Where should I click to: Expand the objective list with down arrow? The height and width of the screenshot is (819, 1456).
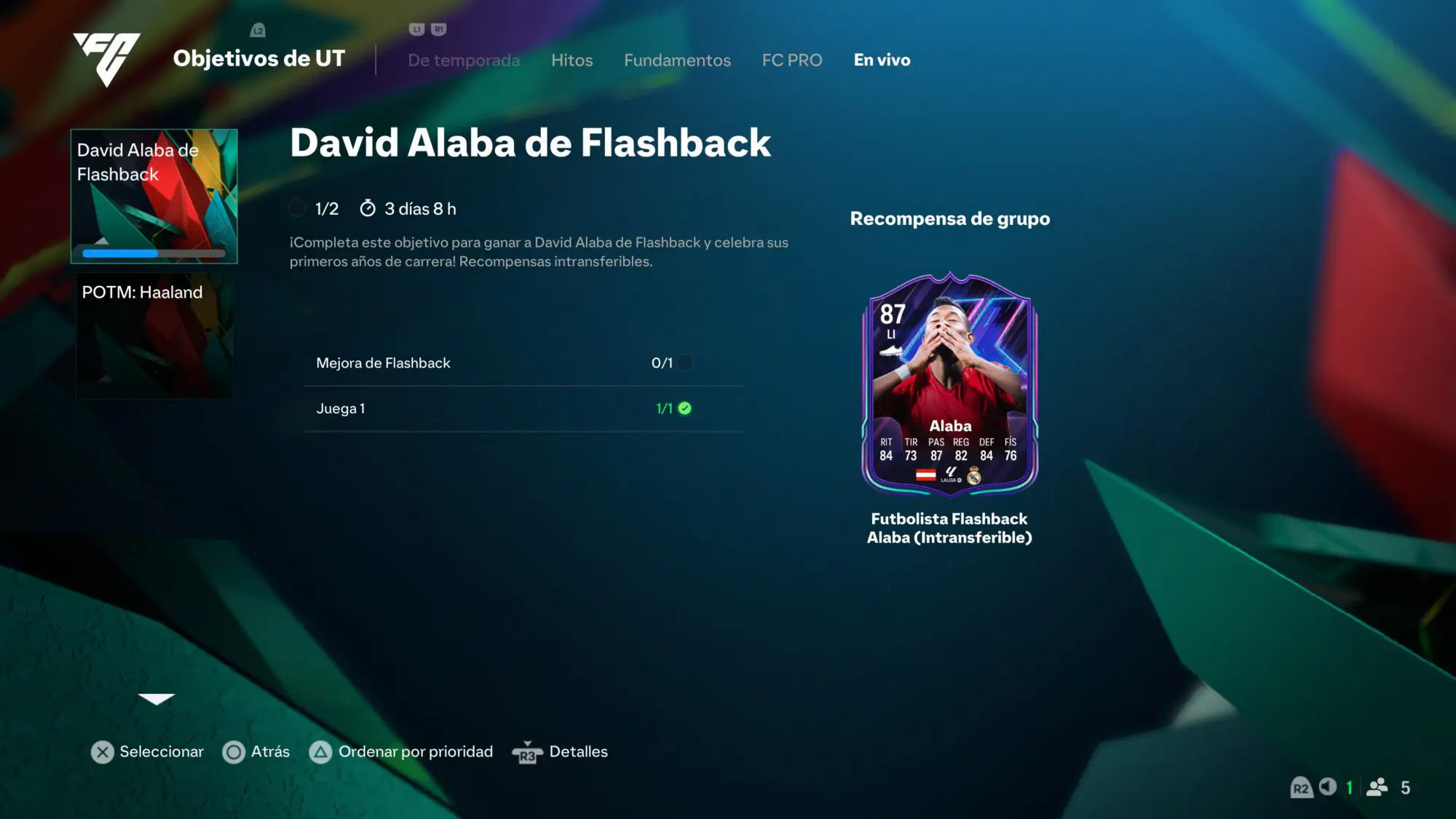point(157,699)
